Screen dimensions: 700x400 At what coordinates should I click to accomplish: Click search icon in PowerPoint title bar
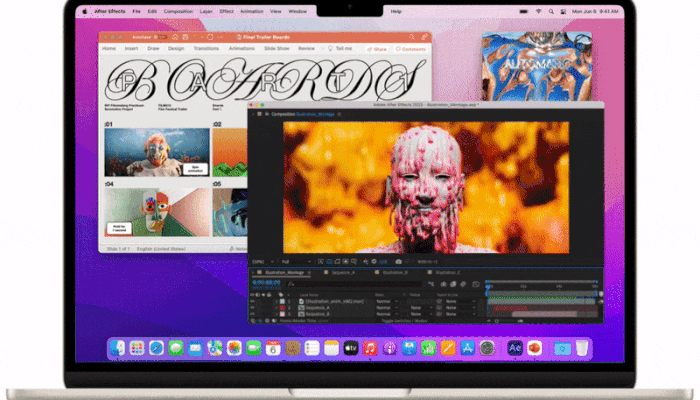[412, 37]
